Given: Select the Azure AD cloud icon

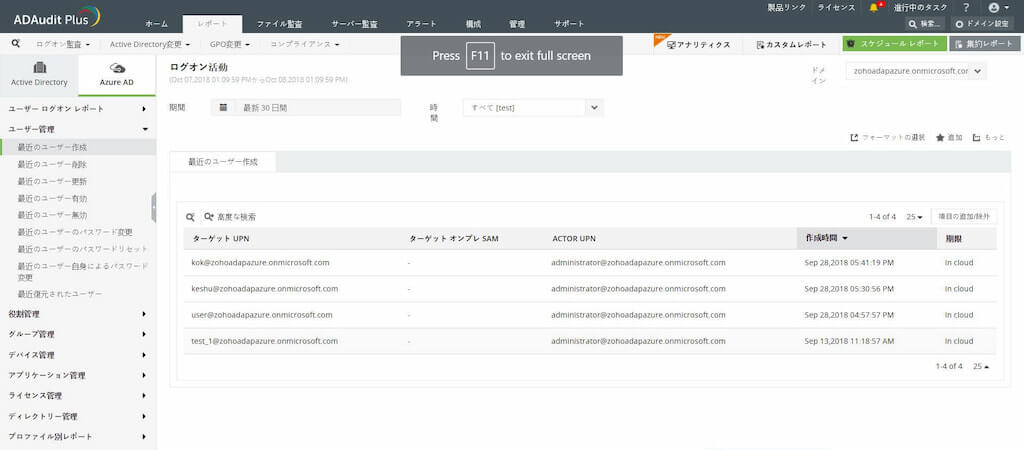Looking at the screenshot, I should (x=117, y=68).
